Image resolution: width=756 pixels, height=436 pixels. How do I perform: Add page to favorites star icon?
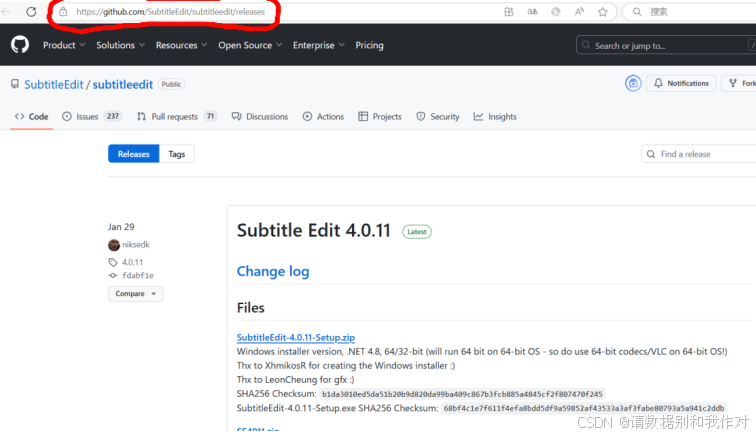(x=603, y=12)
